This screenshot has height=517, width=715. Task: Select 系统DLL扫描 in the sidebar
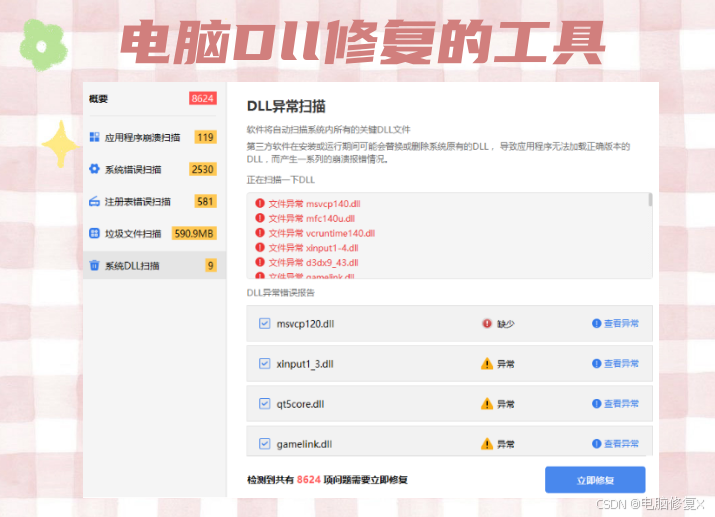[x=154, y=265]
